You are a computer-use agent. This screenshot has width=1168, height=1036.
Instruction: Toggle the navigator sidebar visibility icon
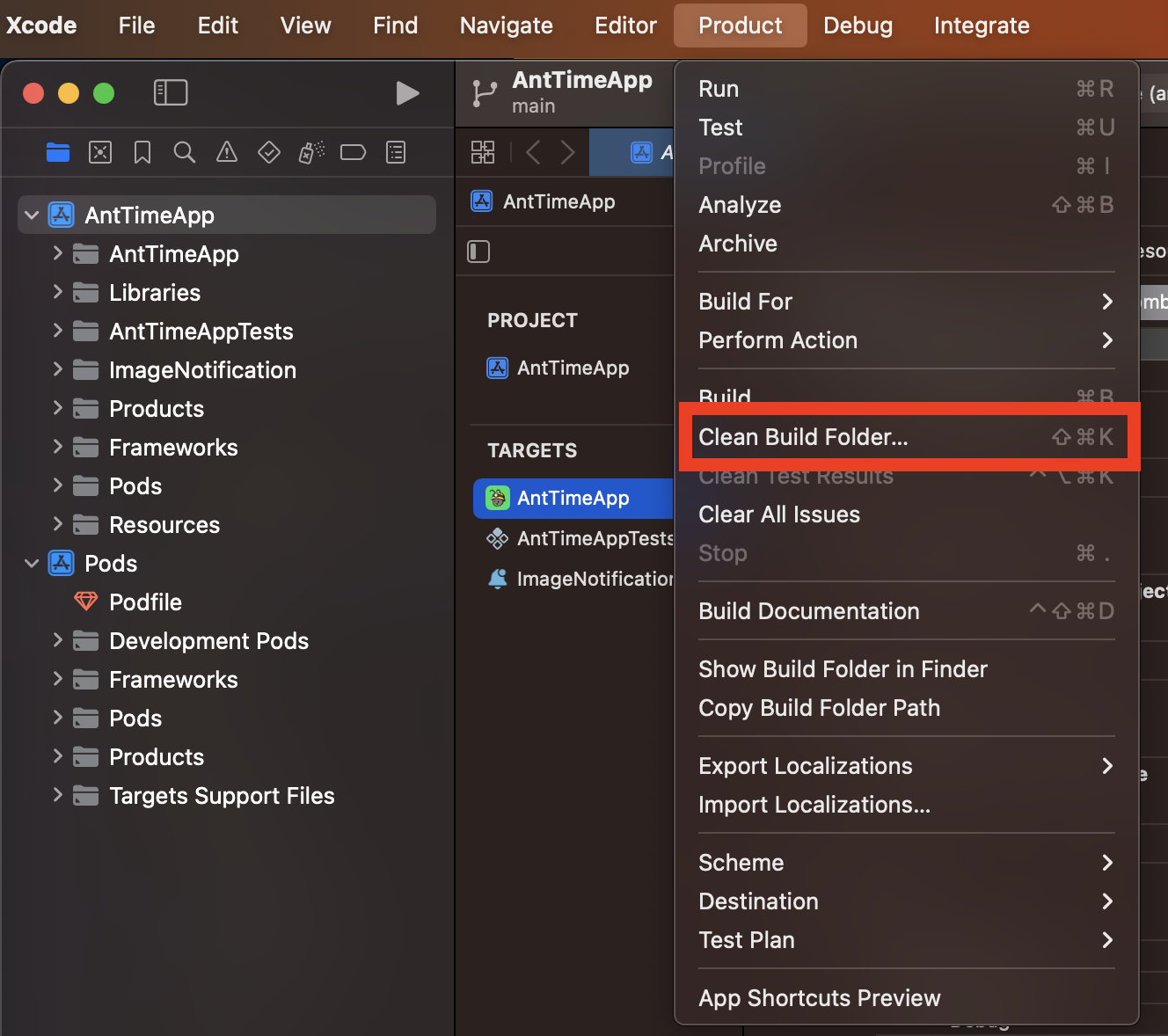click(171, 92)
